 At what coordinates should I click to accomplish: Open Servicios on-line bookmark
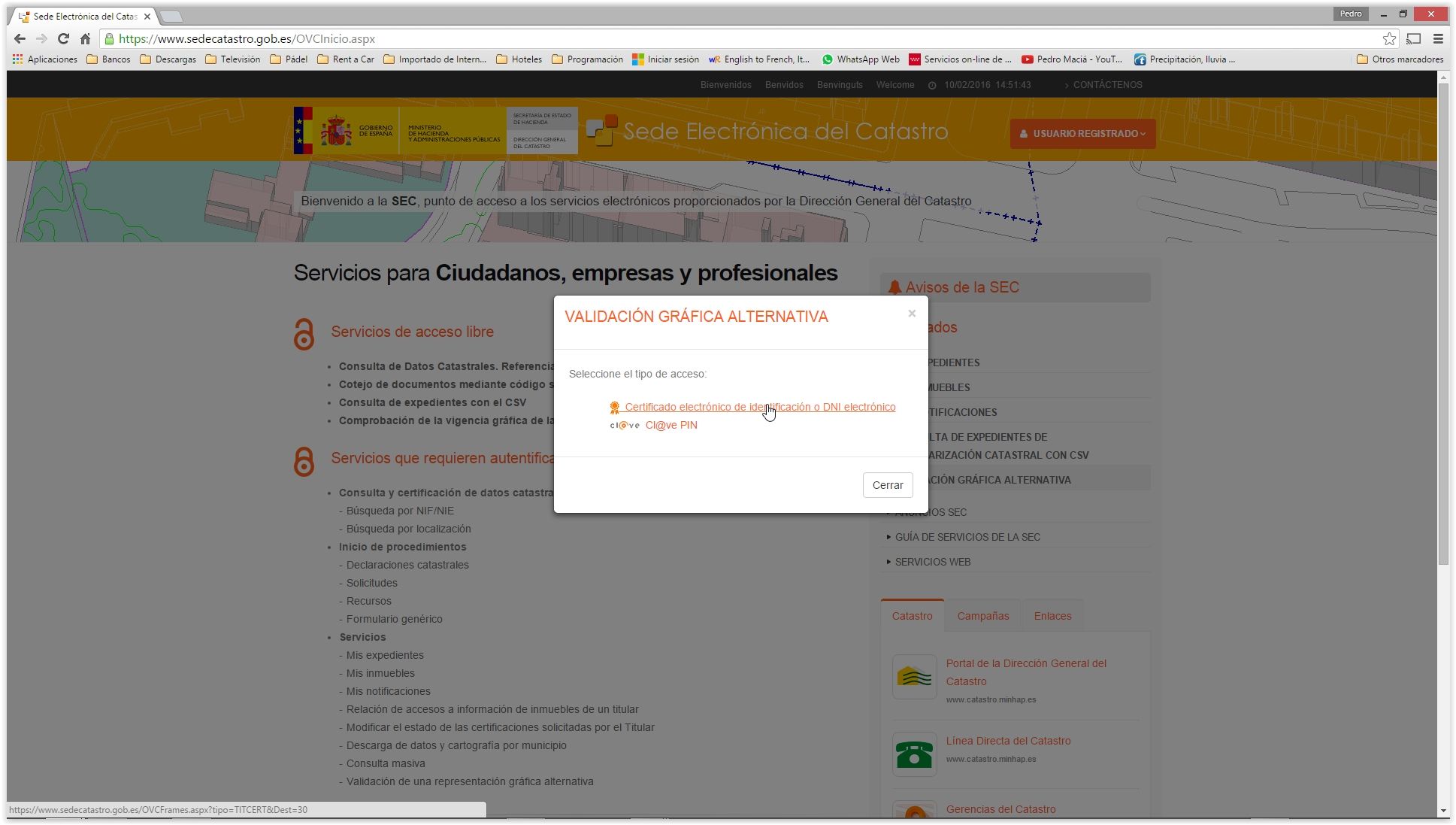[x=960, y=59]
